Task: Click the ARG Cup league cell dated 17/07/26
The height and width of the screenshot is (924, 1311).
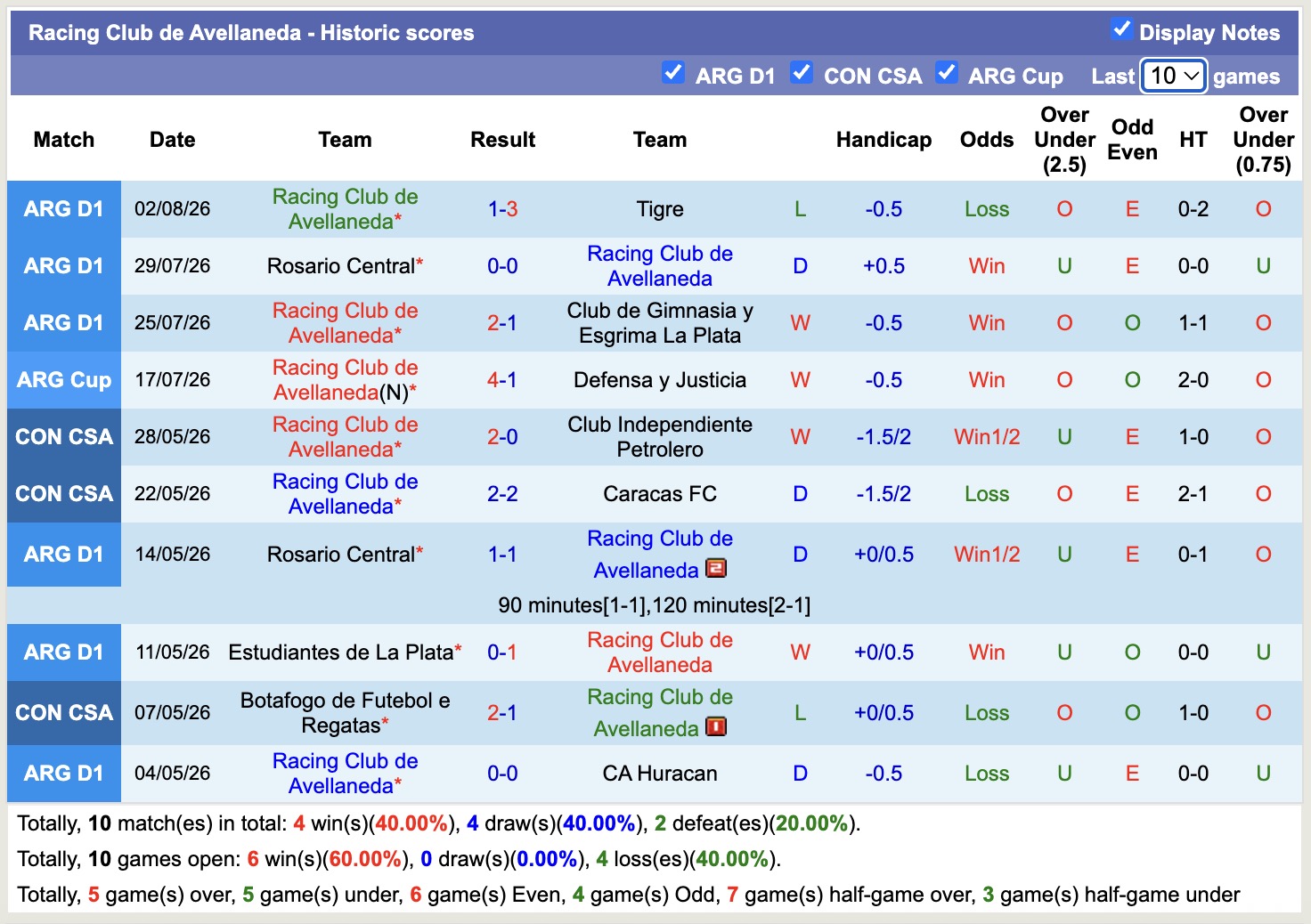Action: point(64,380)
